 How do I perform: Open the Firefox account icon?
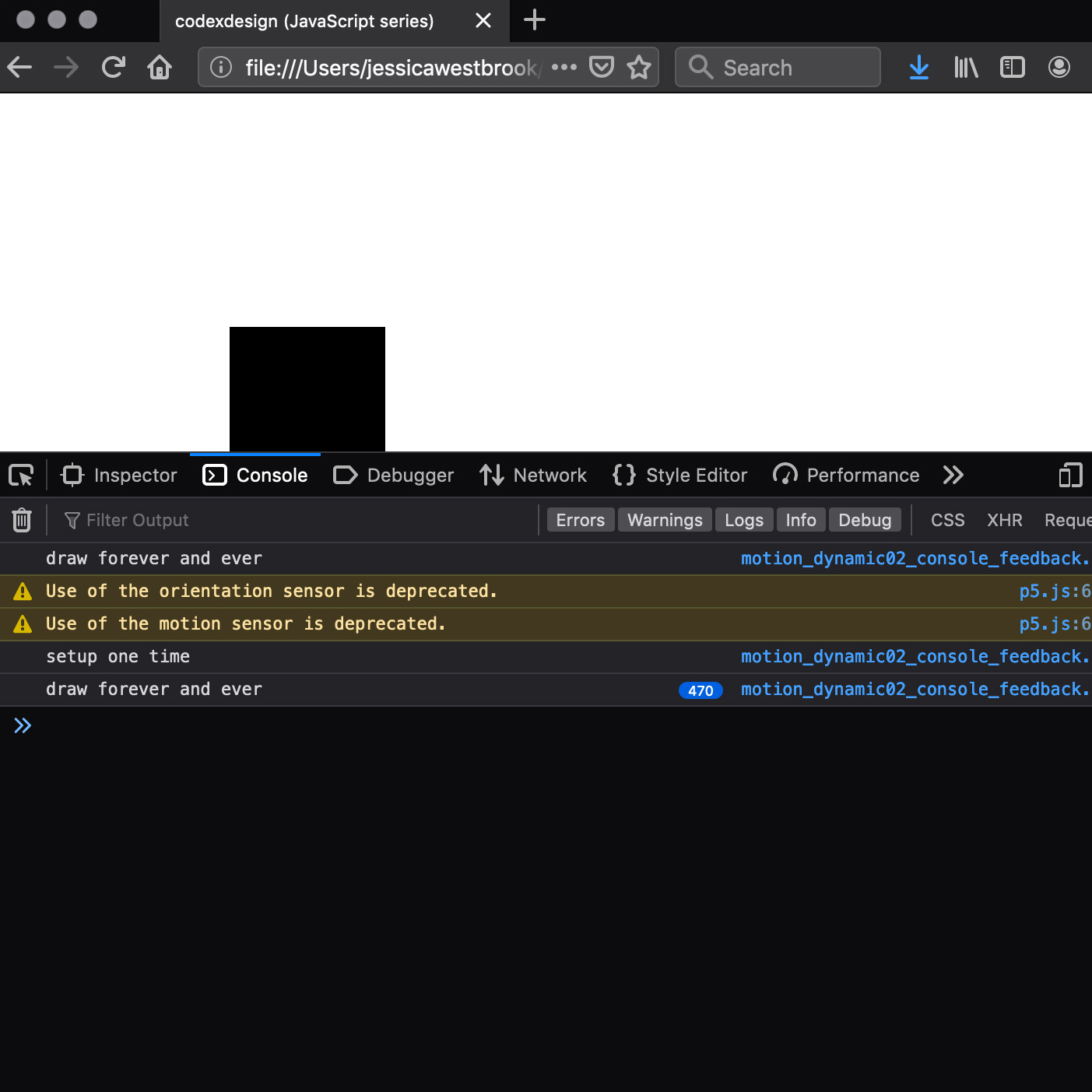coord(1059,68)
